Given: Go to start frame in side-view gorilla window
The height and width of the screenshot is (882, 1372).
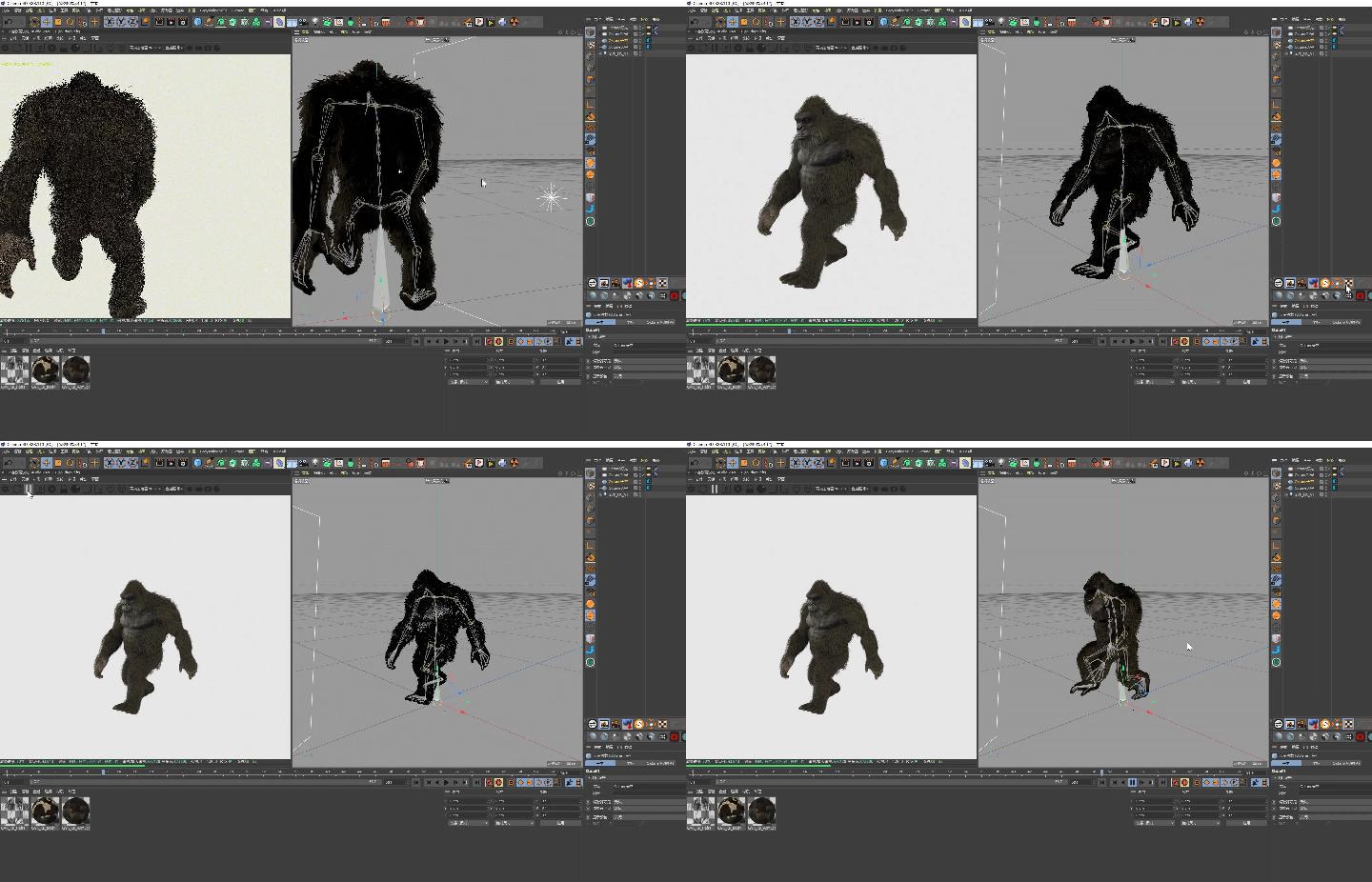Looking at the screenshot, I should 1102,341.
